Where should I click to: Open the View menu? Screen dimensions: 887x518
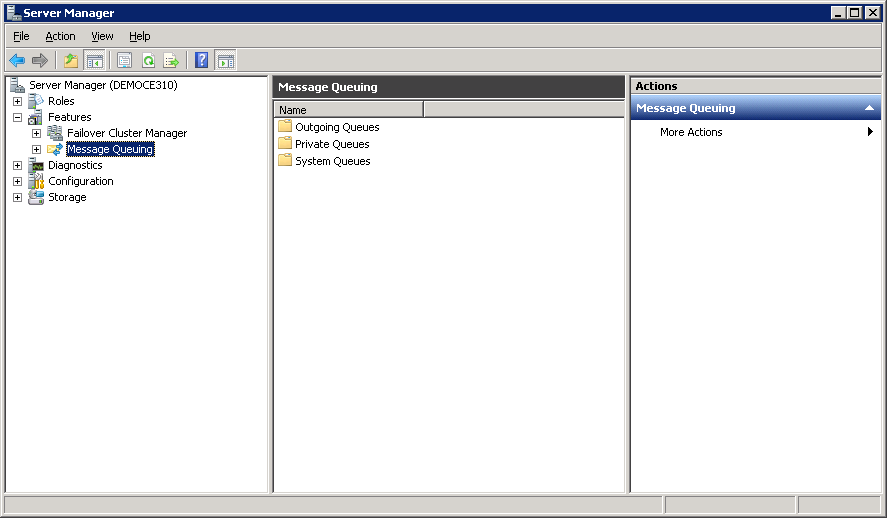[102, 36]
